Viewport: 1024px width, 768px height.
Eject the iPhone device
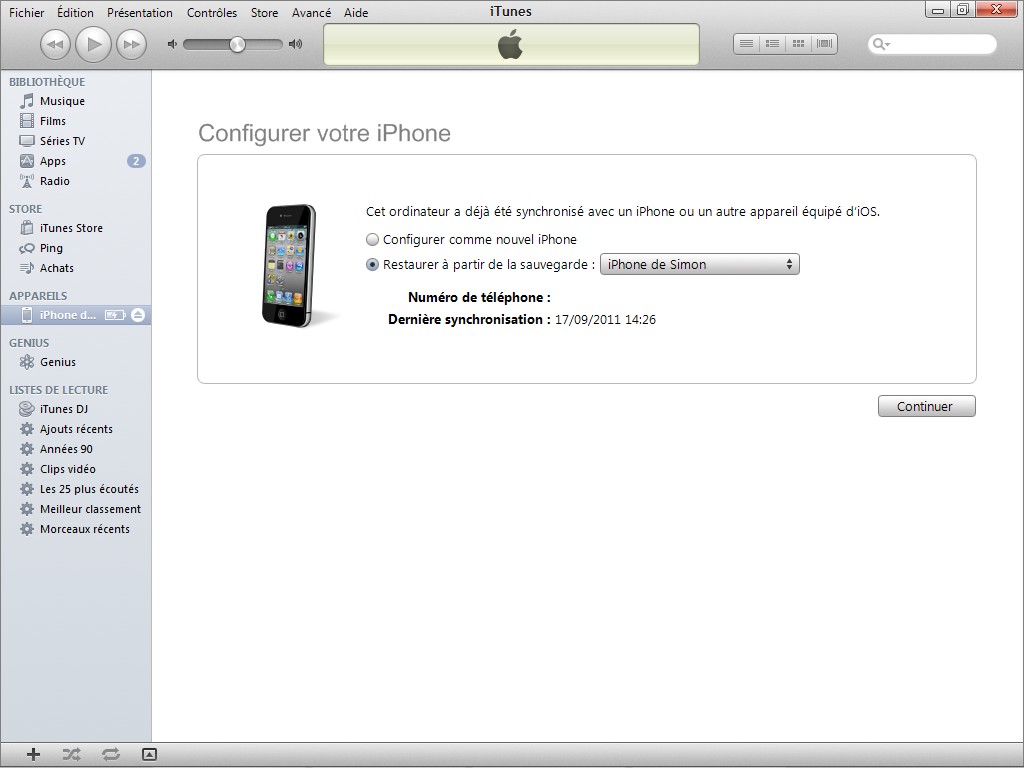tap(138, 315)
